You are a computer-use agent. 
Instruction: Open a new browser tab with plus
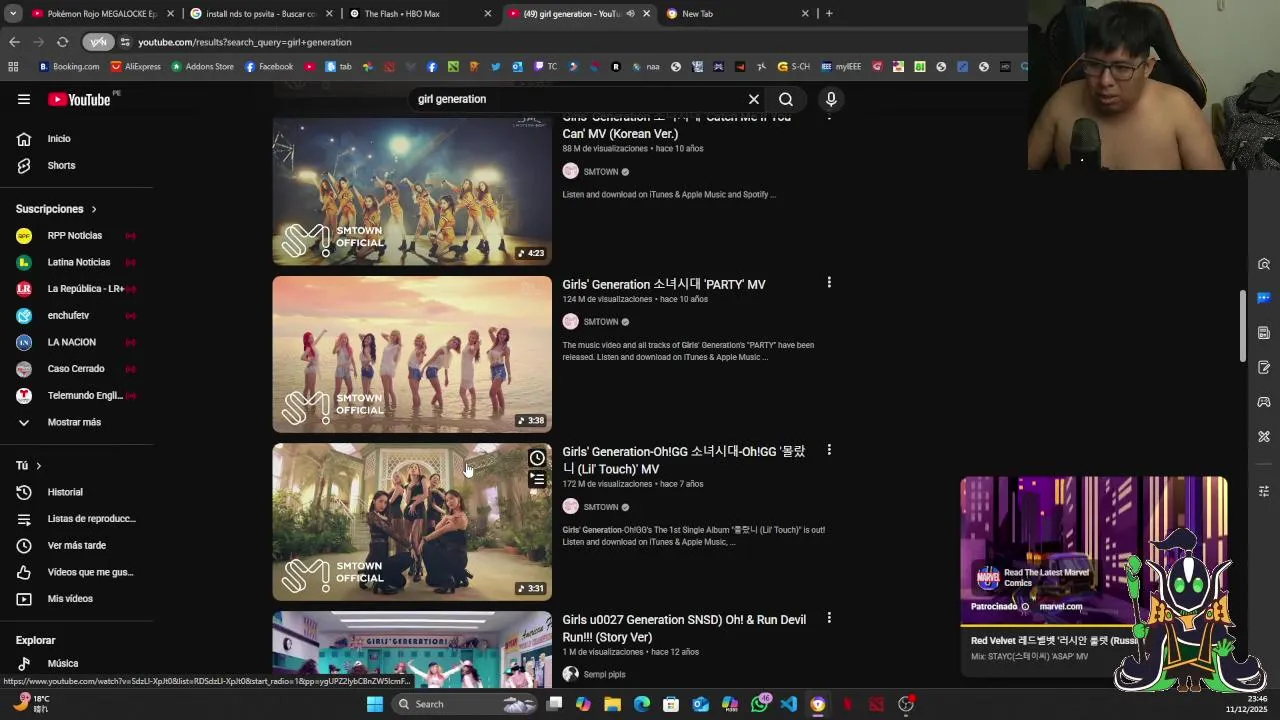point(829,14)
